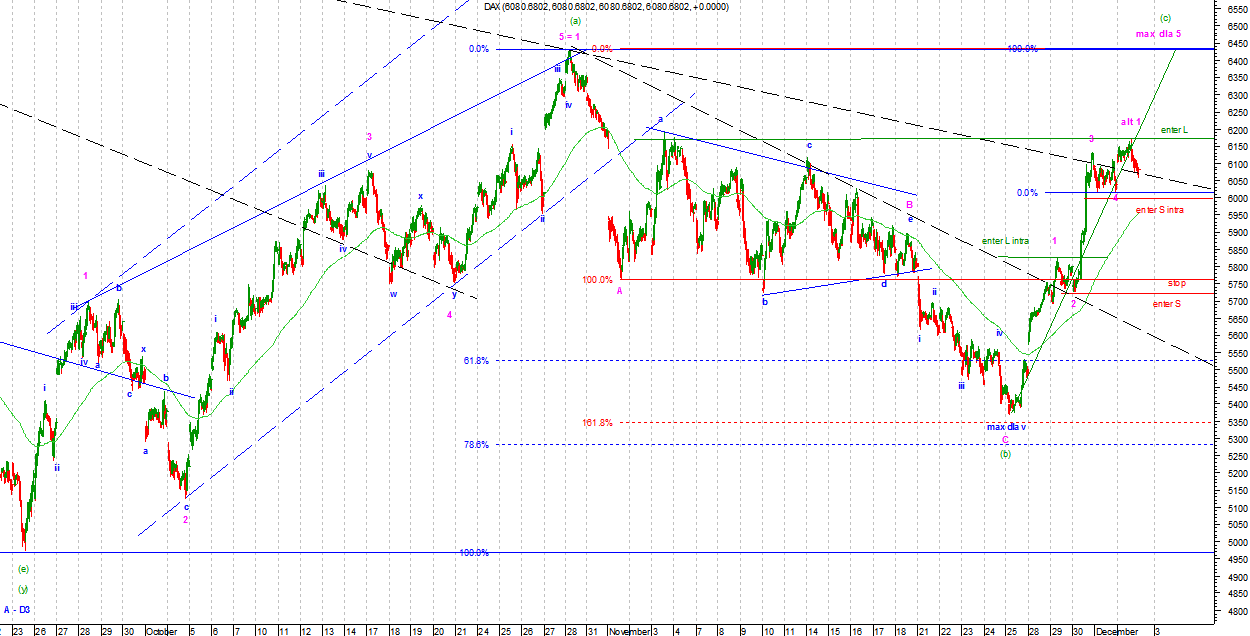This screenshot has height=636, width=1250.
Task: Click the 'stop' level label
Action: (x=1175, y=283)
